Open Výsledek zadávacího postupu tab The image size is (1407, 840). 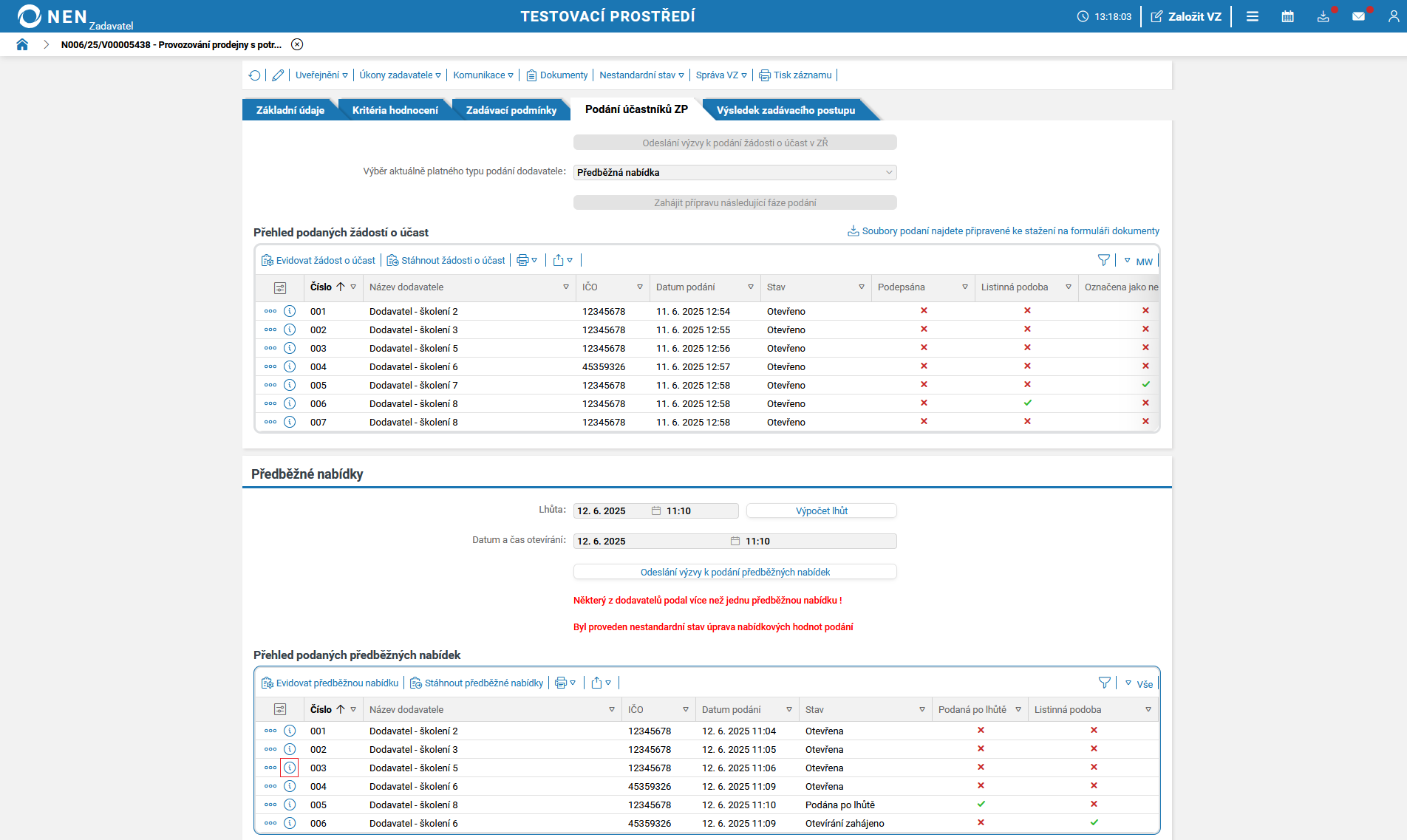click(786, 110)
